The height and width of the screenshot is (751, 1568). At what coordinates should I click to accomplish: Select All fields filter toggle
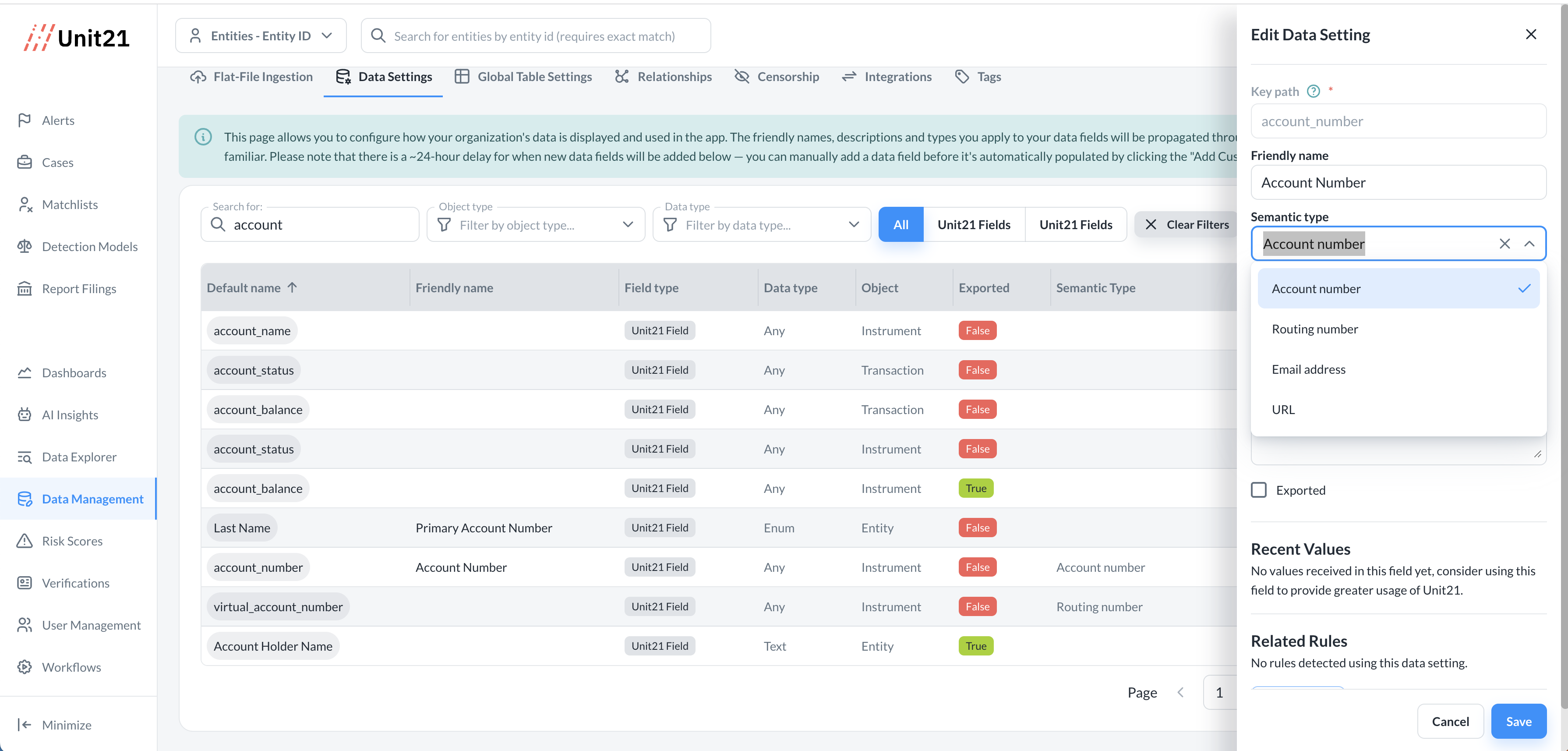(x=900, y=225)
